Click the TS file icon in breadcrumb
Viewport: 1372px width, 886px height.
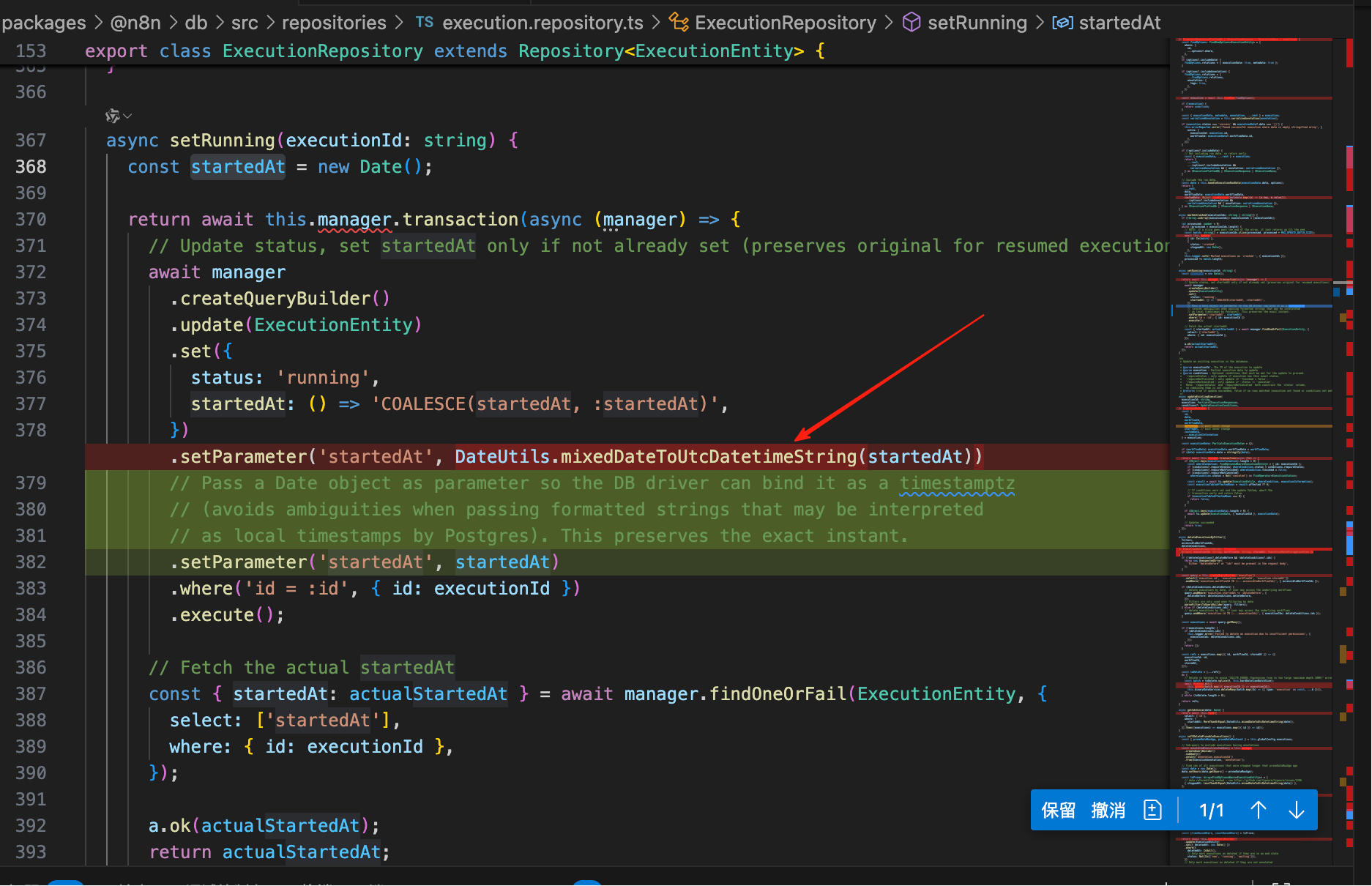pos(425,22)
